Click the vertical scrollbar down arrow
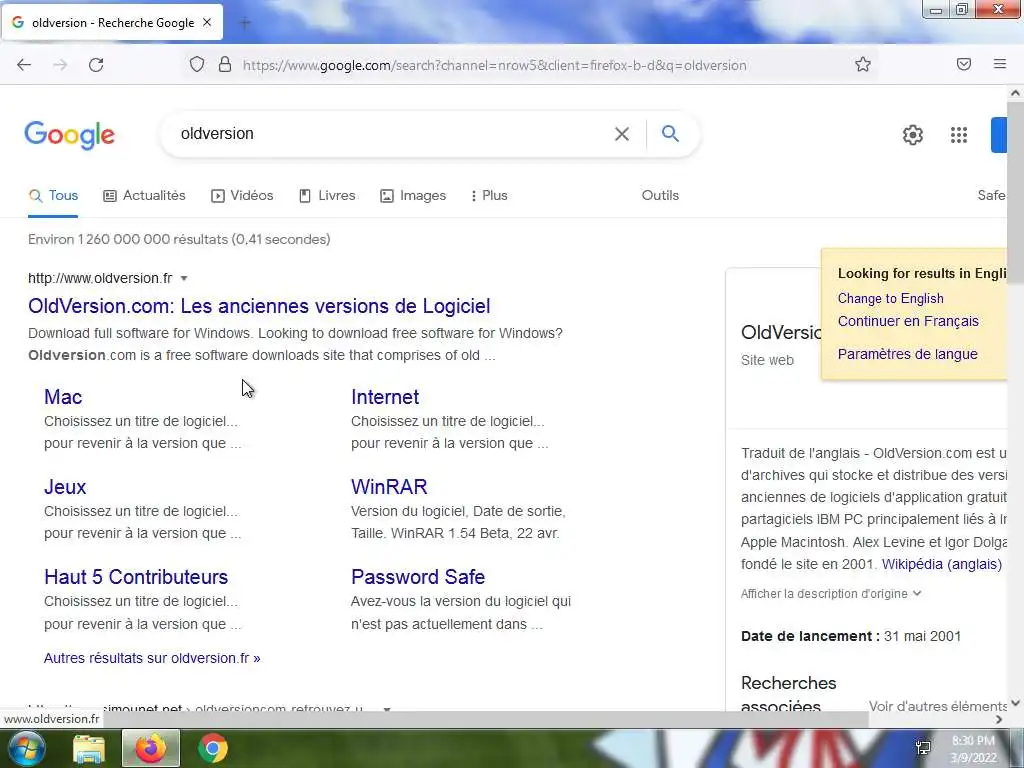Image resolution: width=1024 pixels, height=768 pixels. click(x=1015, y=703)
